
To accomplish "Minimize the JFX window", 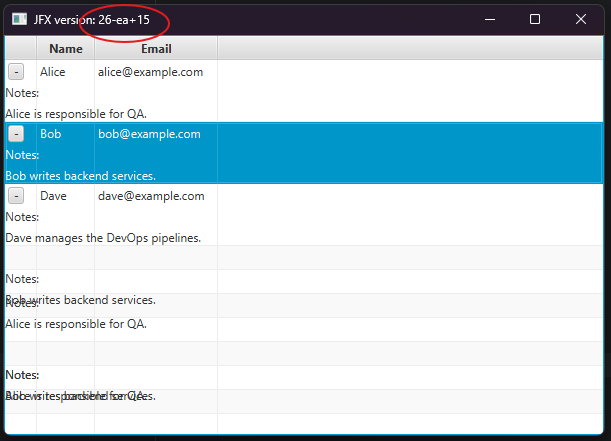I will pyautogui.click(x=489, y=19).
